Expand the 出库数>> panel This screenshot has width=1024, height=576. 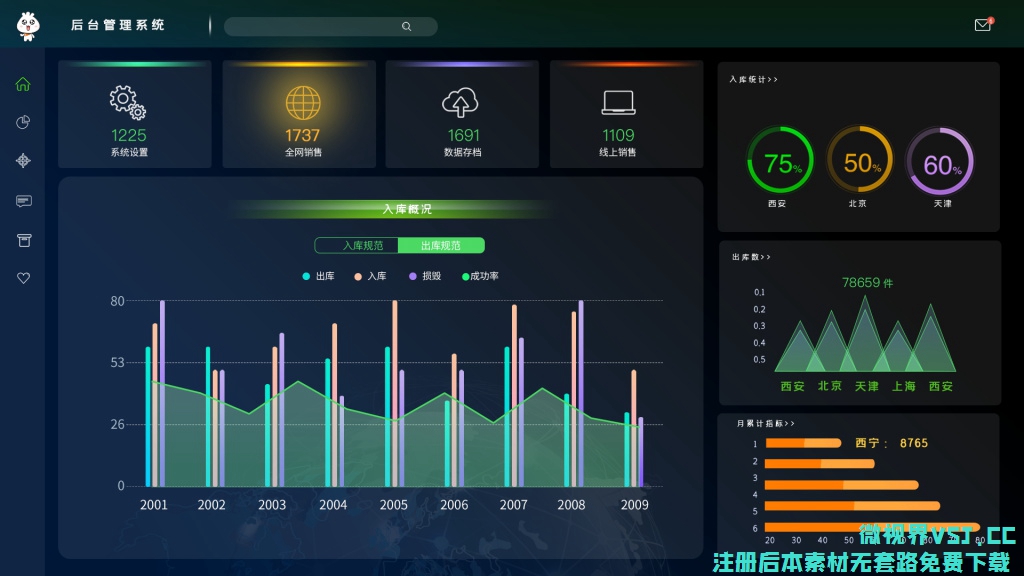point(751,257)
